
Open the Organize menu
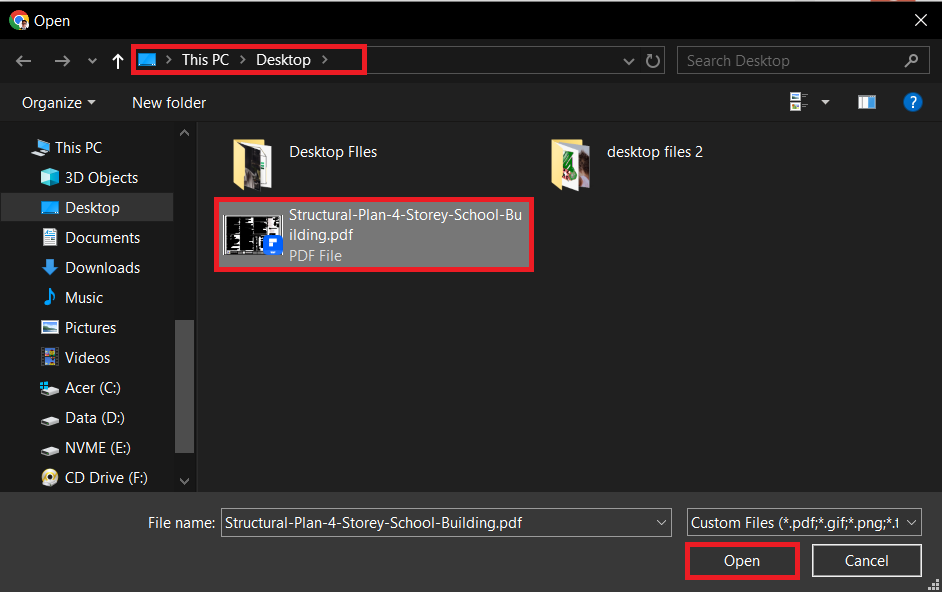(57, 102)
